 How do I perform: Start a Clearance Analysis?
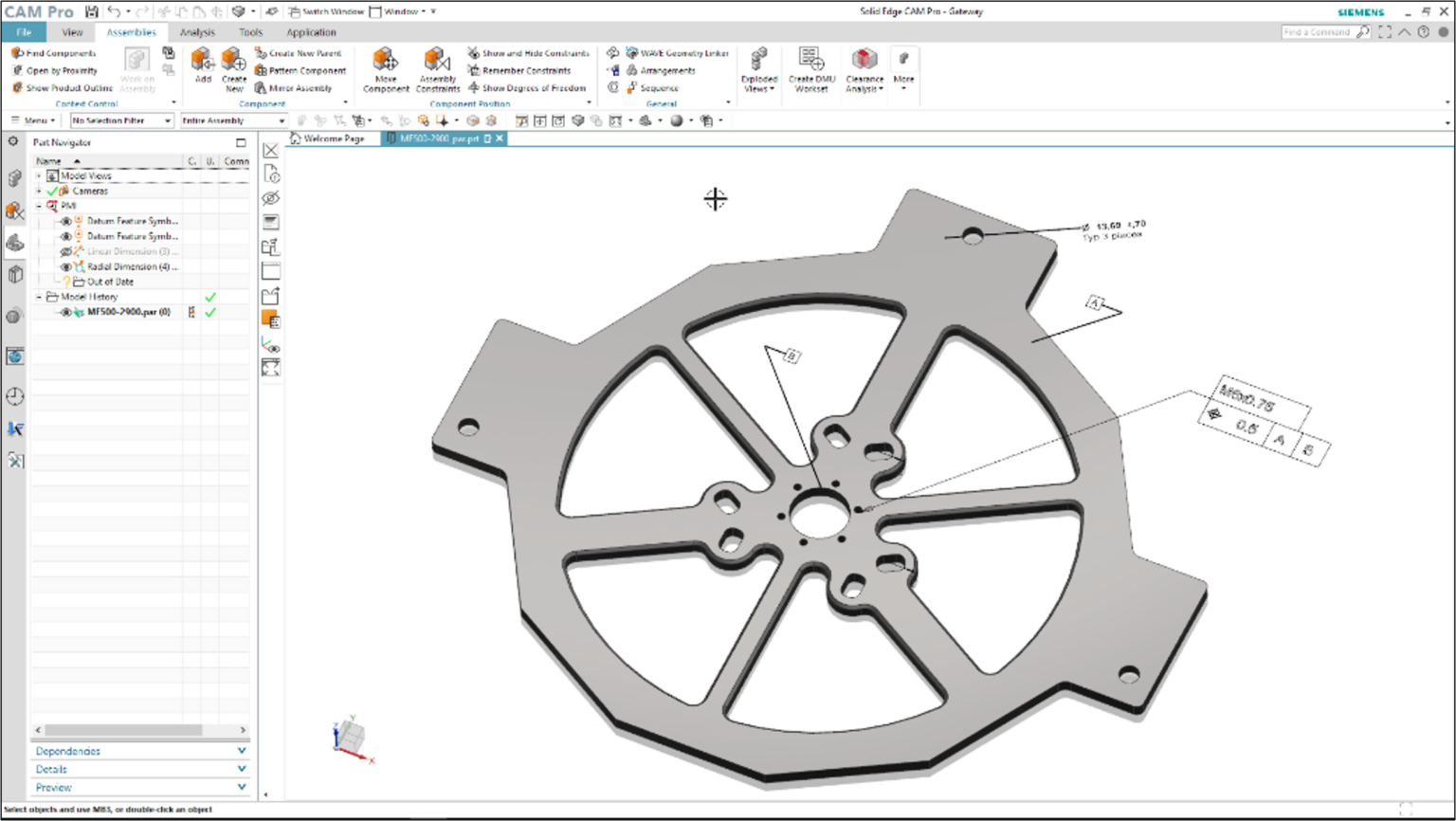(864, 71)
